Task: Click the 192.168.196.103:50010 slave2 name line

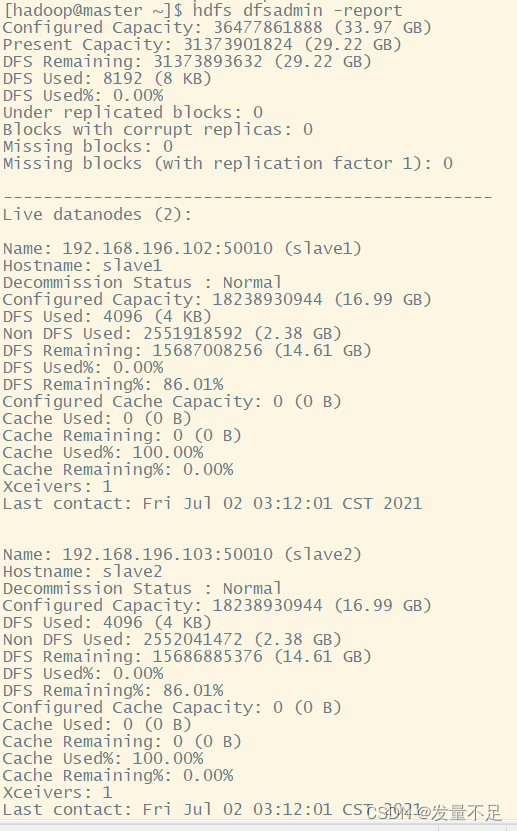Action: pos(182,554)
